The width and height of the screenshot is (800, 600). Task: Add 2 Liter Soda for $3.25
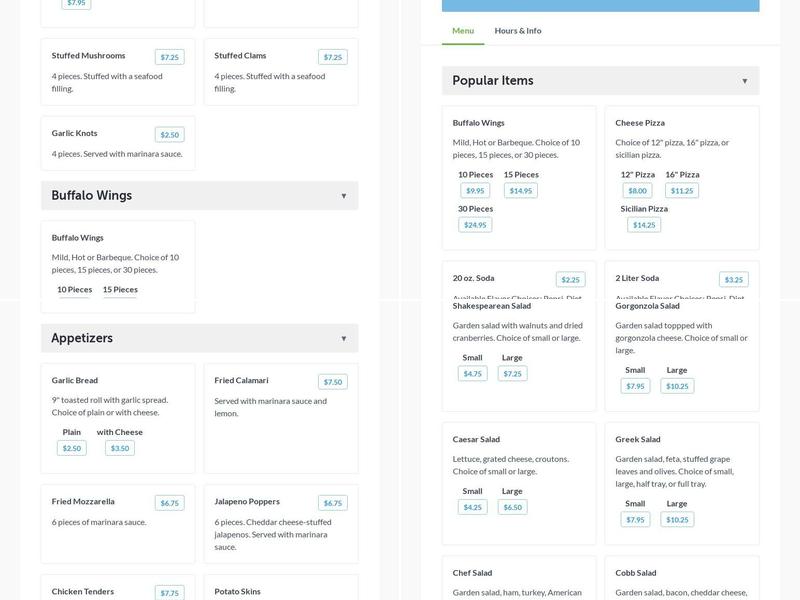(733, 280)
